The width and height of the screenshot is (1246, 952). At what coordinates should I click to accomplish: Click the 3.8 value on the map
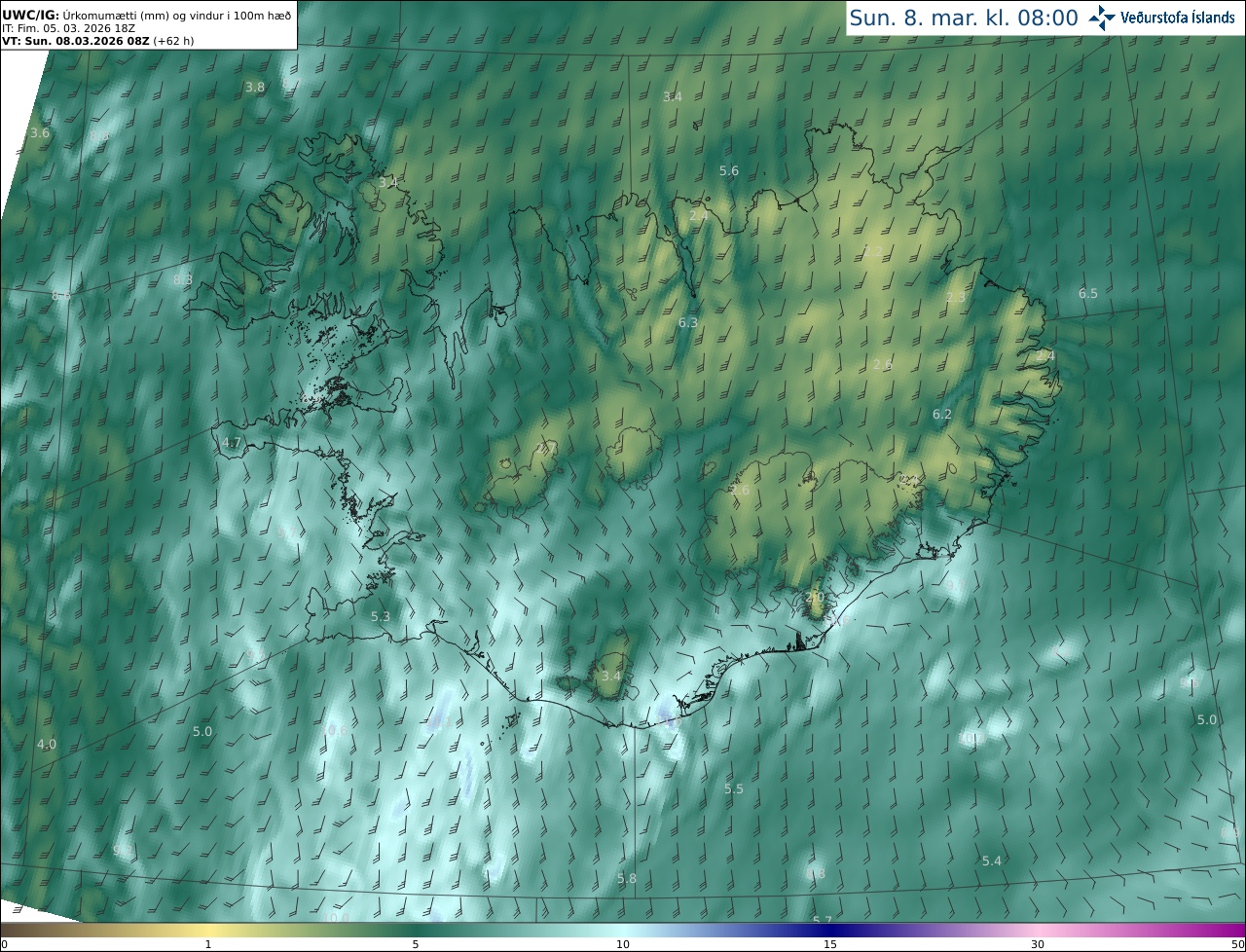[255, 87]
